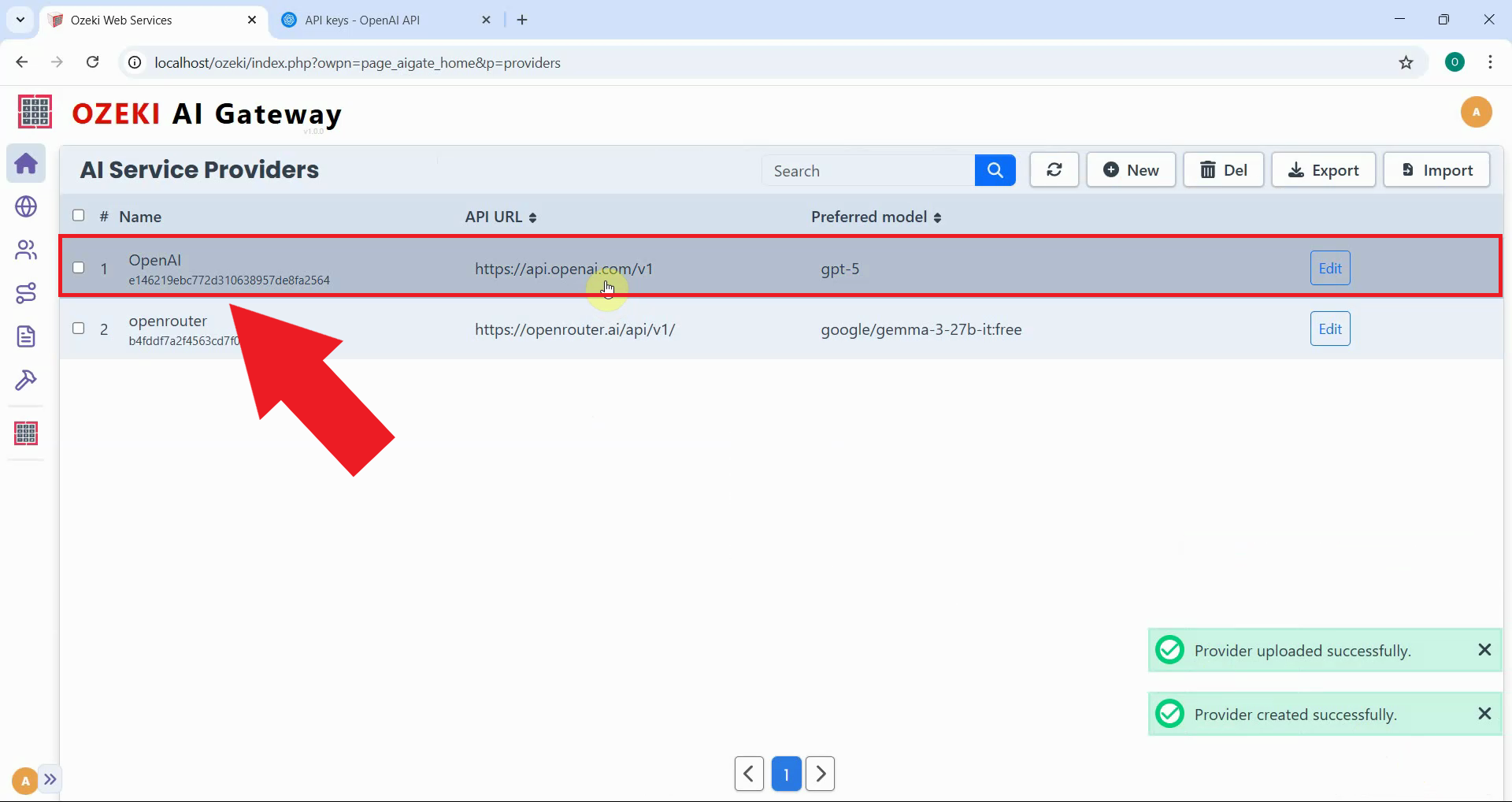Open the Home icon in sidebar
Image resolution: width=1512 pixels, height=802 pixels.
tap(26, 164)
